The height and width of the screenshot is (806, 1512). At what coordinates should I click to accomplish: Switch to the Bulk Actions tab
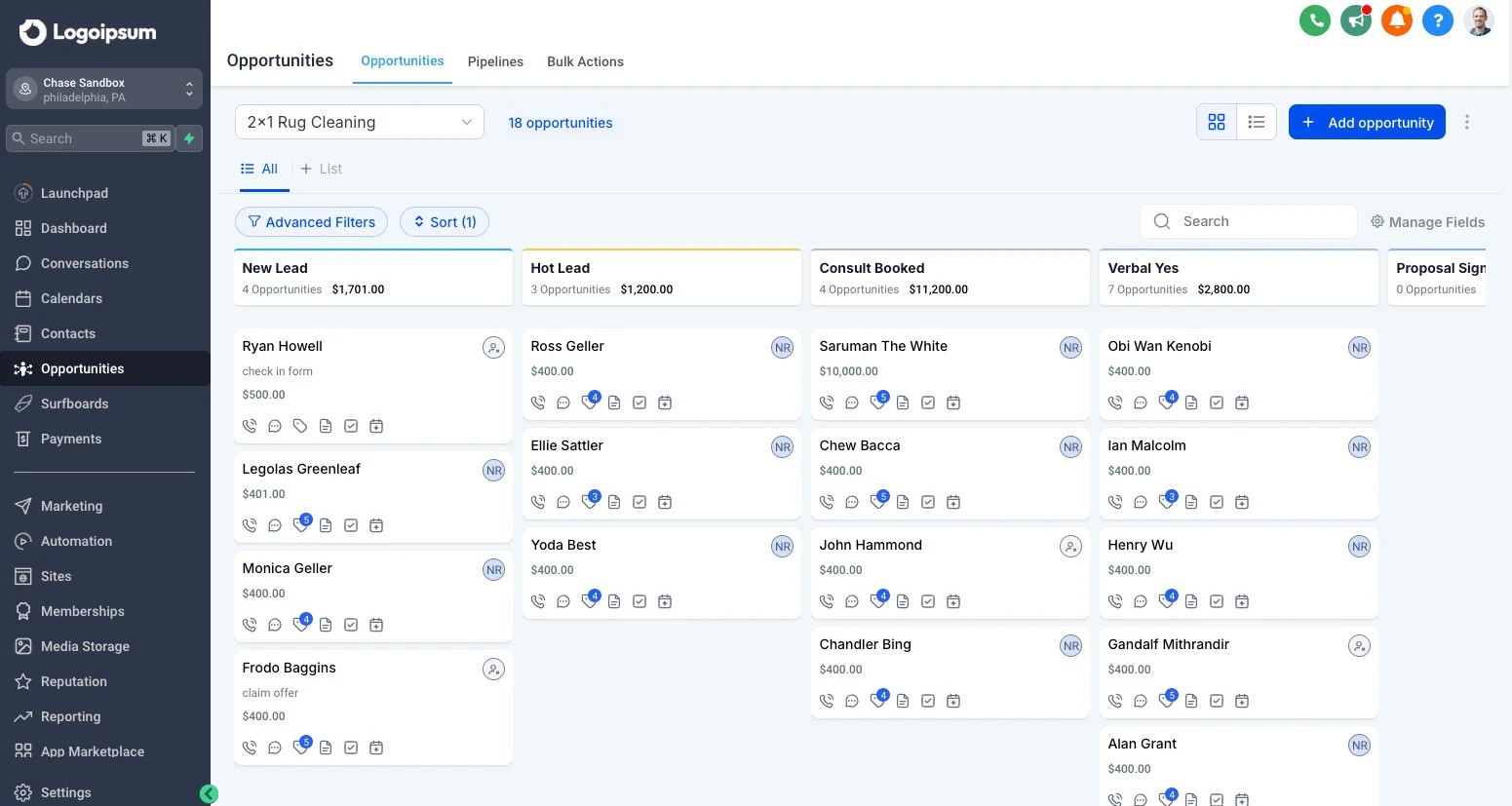[585, 61]
